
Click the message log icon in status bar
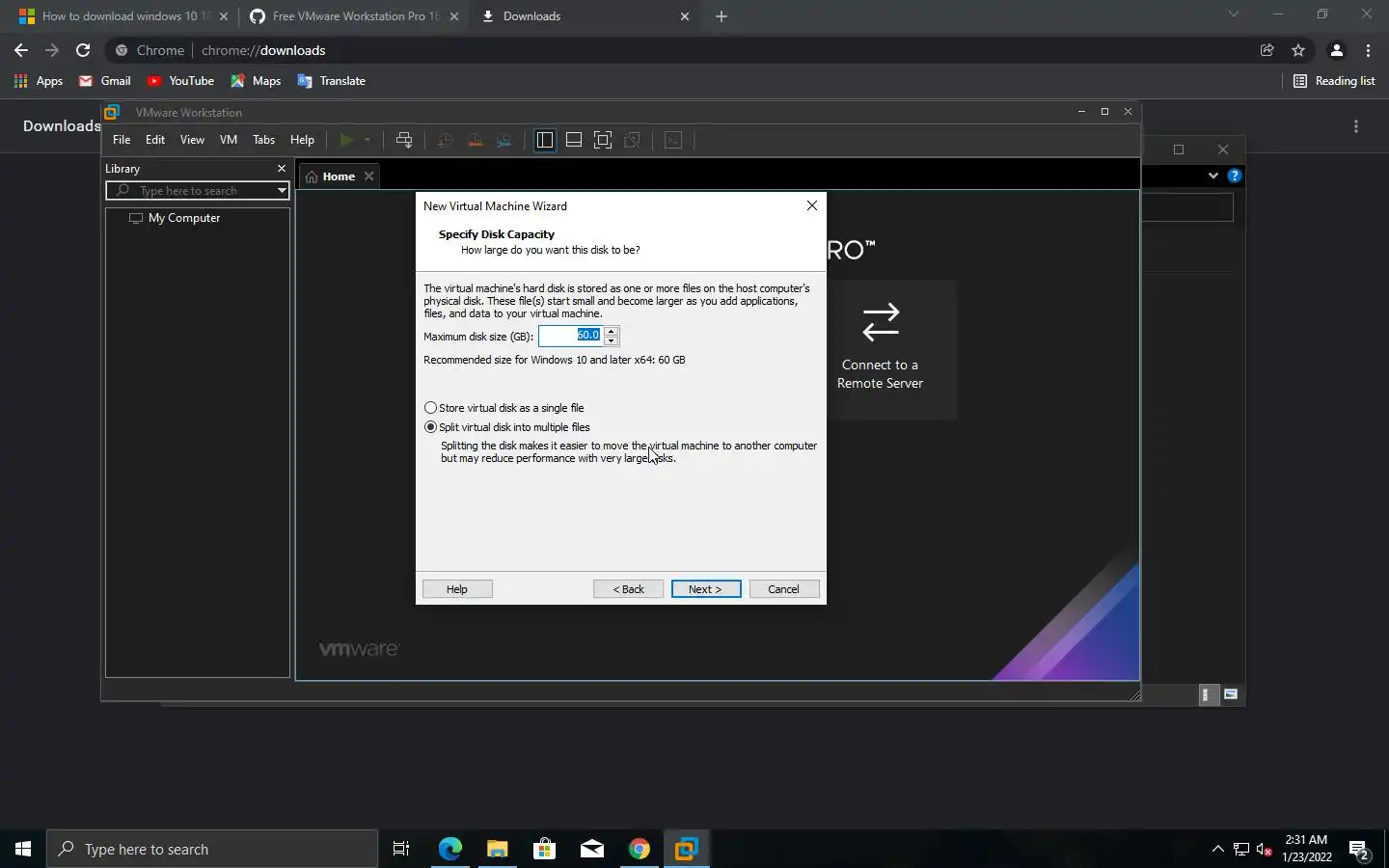tap(1231, 694)
